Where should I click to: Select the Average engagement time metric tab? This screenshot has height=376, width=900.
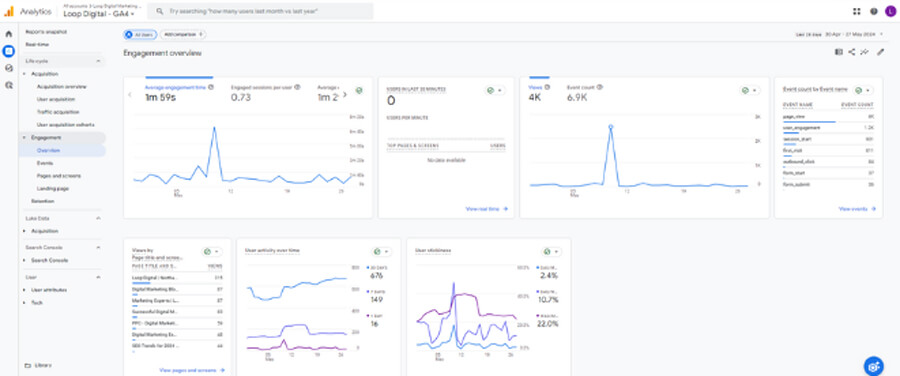179,93
